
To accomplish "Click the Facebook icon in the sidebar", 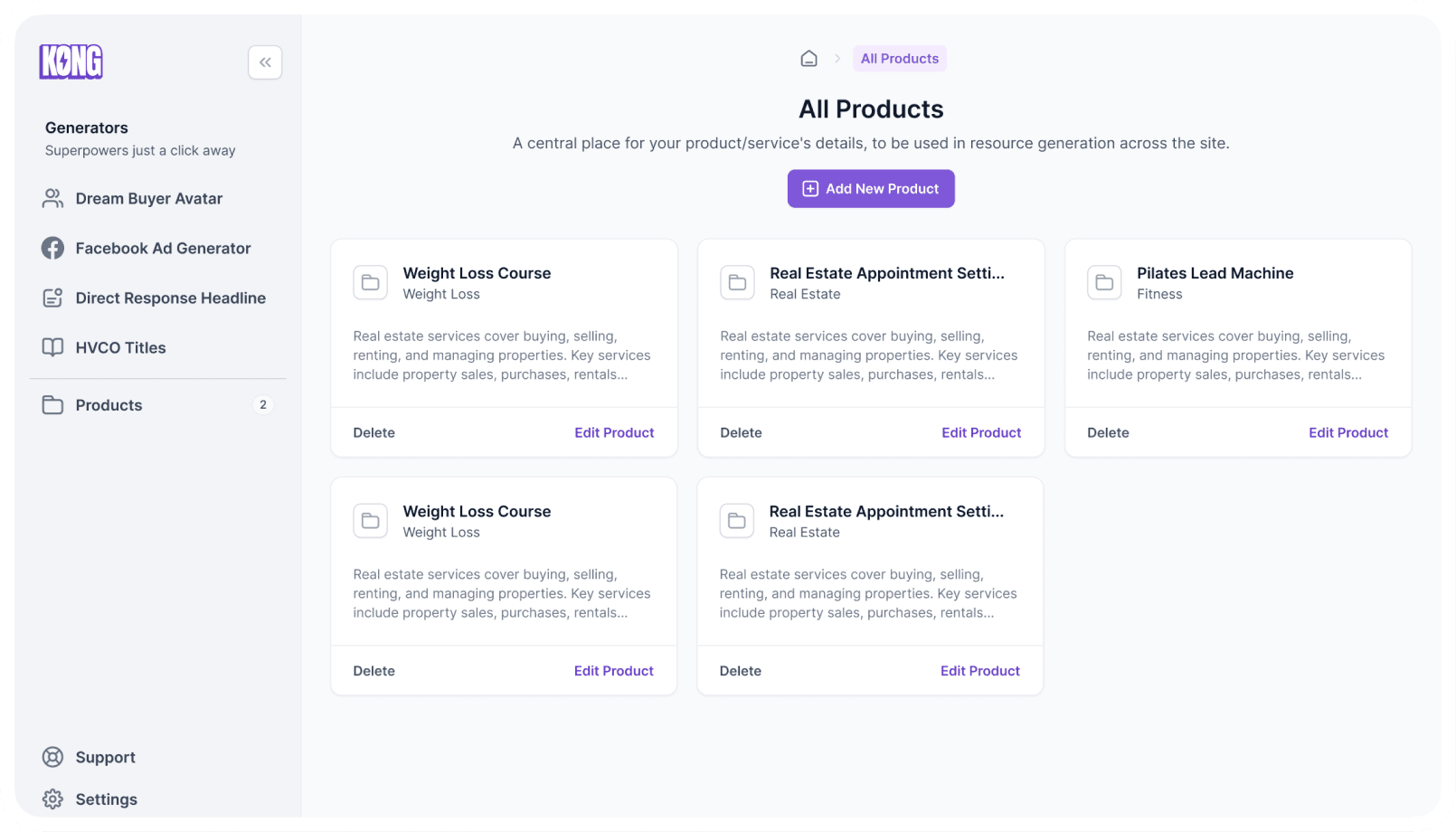I will [52, 249].
